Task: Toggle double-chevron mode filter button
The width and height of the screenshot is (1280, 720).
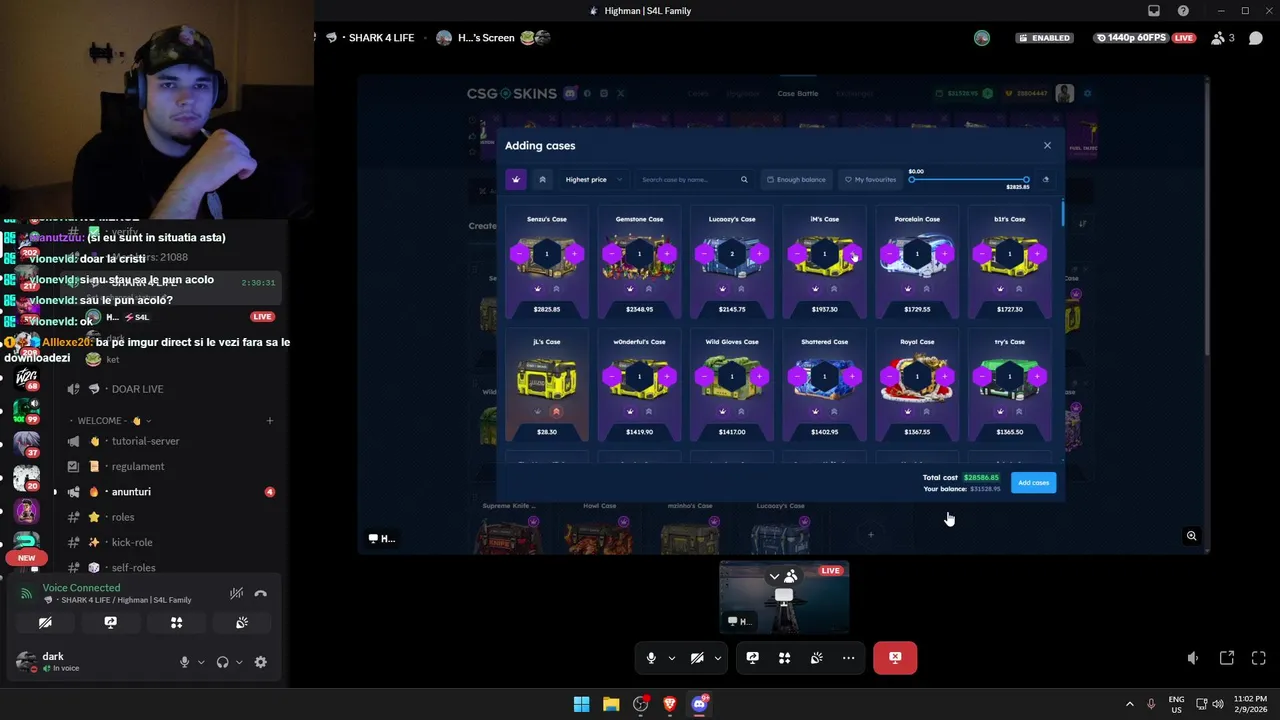Action: [542, 180]
